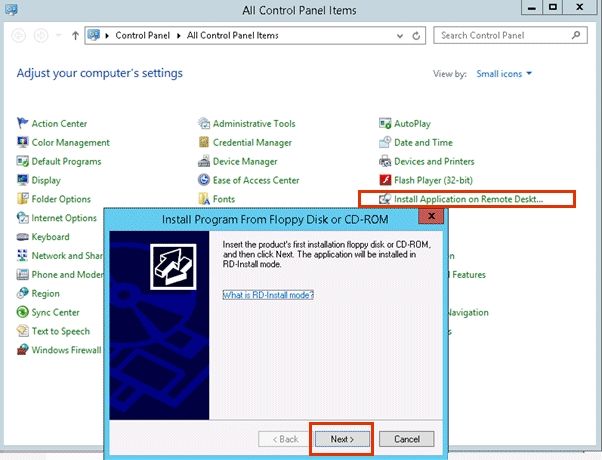Open Region globe icon
Viewport: 602px width, 460px height.
coord(22,293)
